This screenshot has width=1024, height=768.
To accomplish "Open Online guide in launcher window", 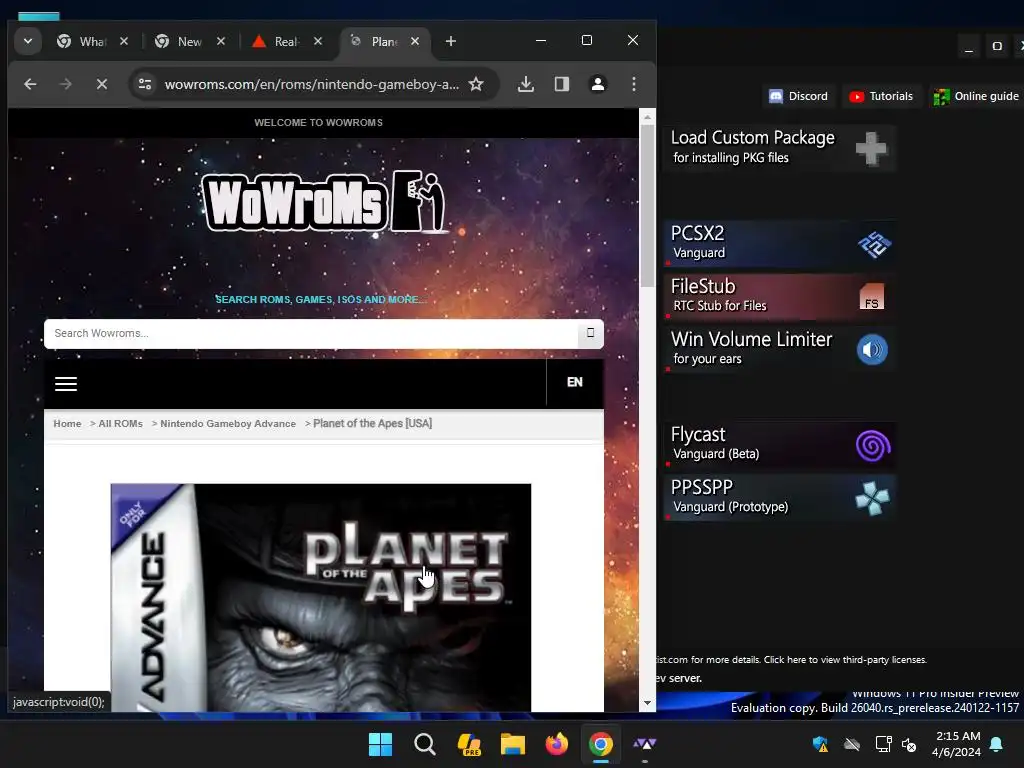I will tap(977, 97).
